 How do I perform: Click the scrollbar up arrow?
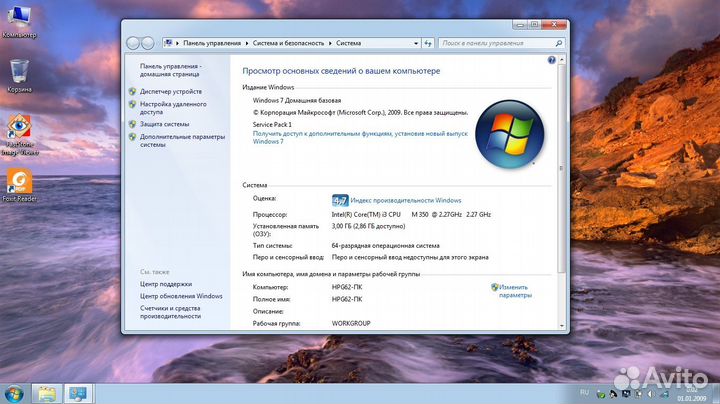[562, 60]
